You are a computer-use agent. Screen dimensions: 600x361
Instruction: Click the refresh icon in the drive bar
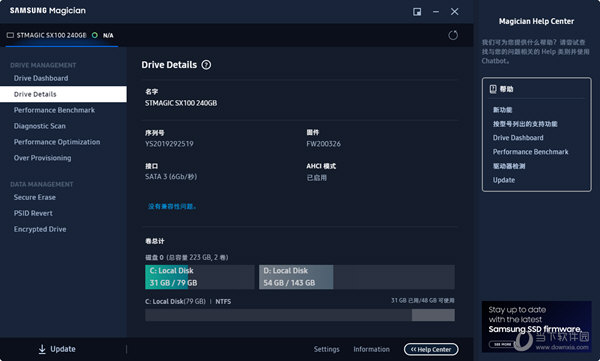[453, 35]
